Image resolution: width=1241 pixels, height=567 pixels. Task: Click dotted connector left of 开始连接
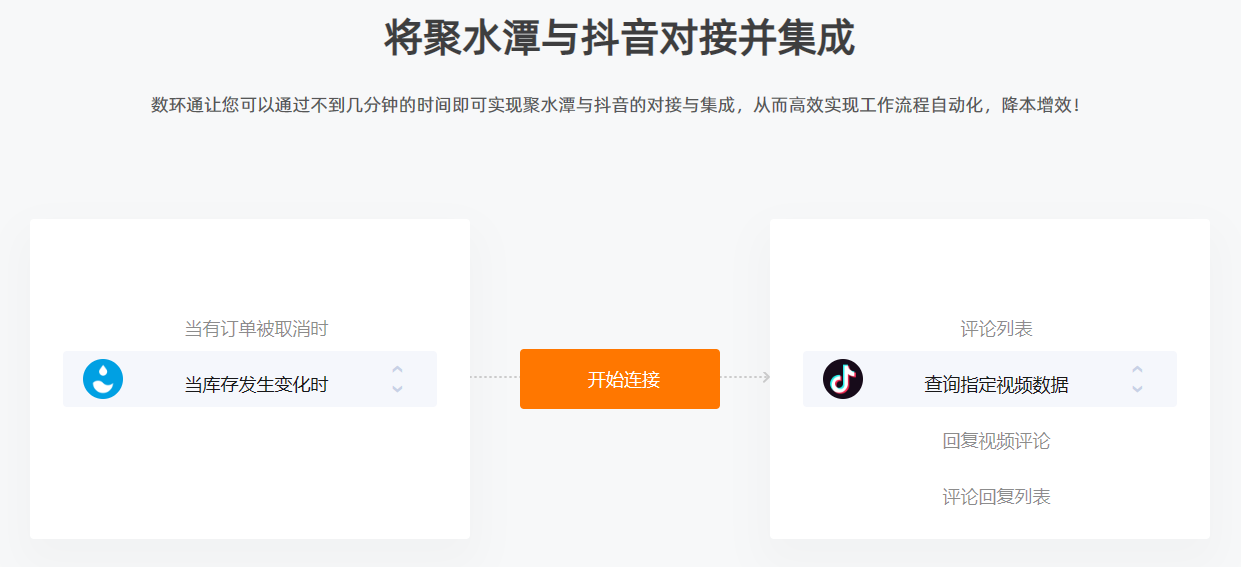(495, 377)
